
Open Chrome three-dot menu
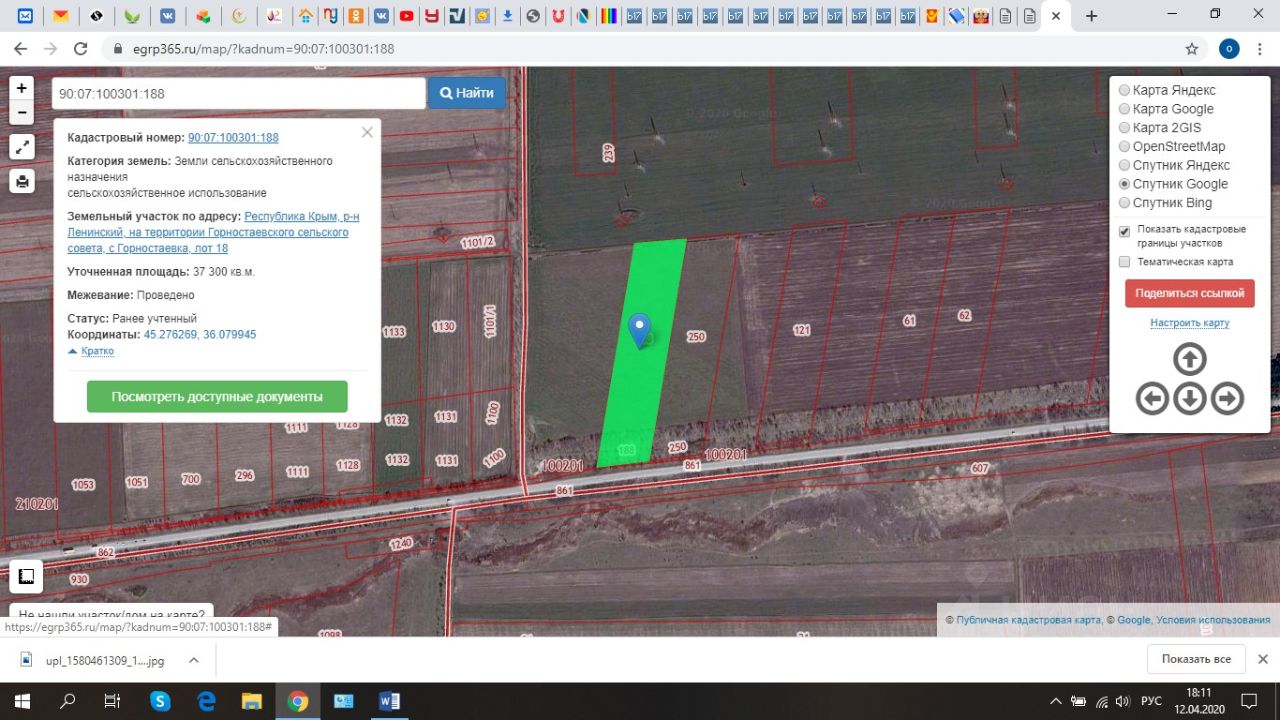click(1261, 48)
